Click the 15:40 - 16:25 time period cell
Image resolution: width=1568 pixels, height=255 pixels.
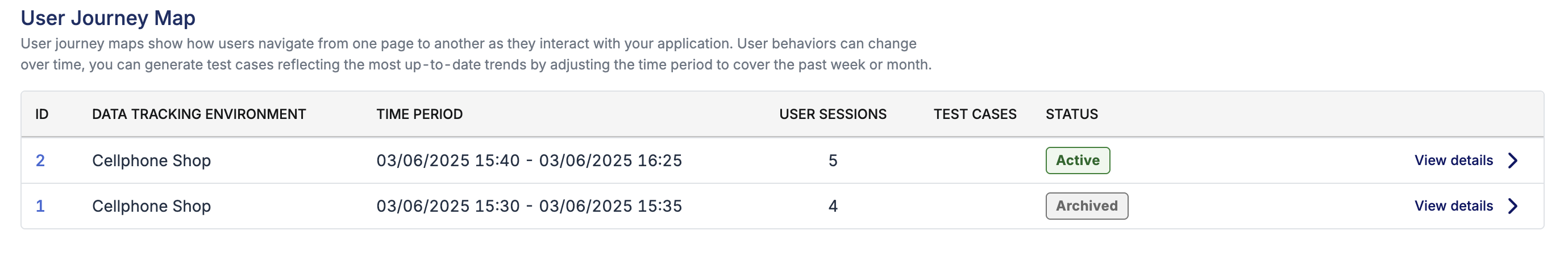click(529, 161)
